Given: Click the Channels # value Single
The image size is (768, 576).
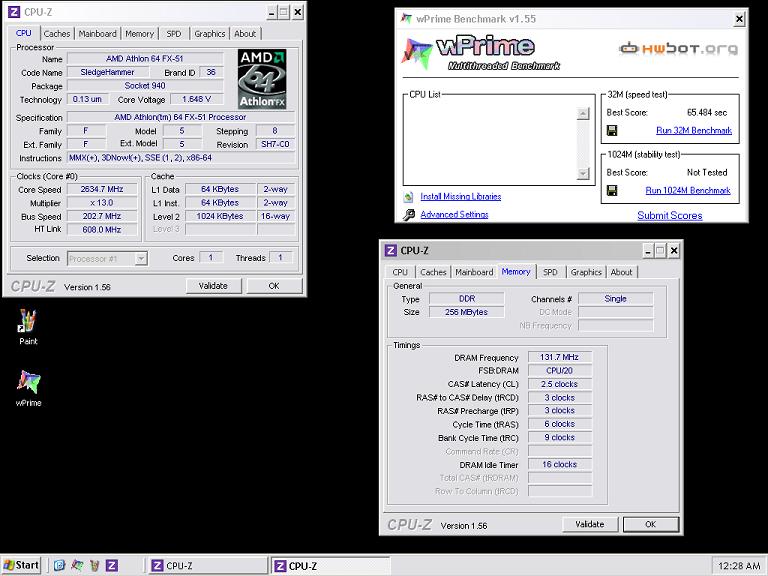Looking at the screenshot, I should 616,299.
